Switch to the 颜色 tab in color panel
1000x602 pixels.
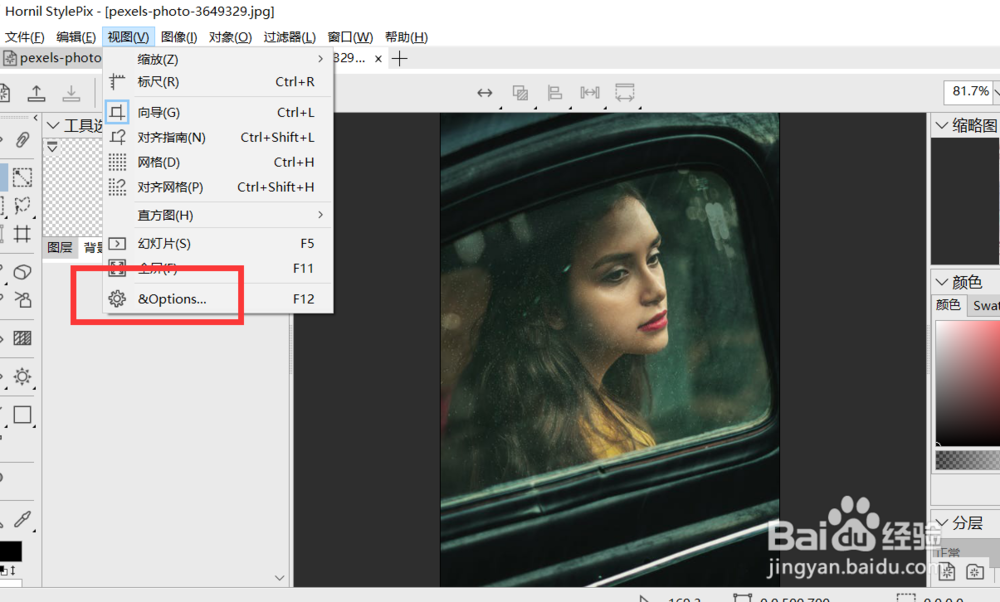pyautogui.click(x=948, y=305)
